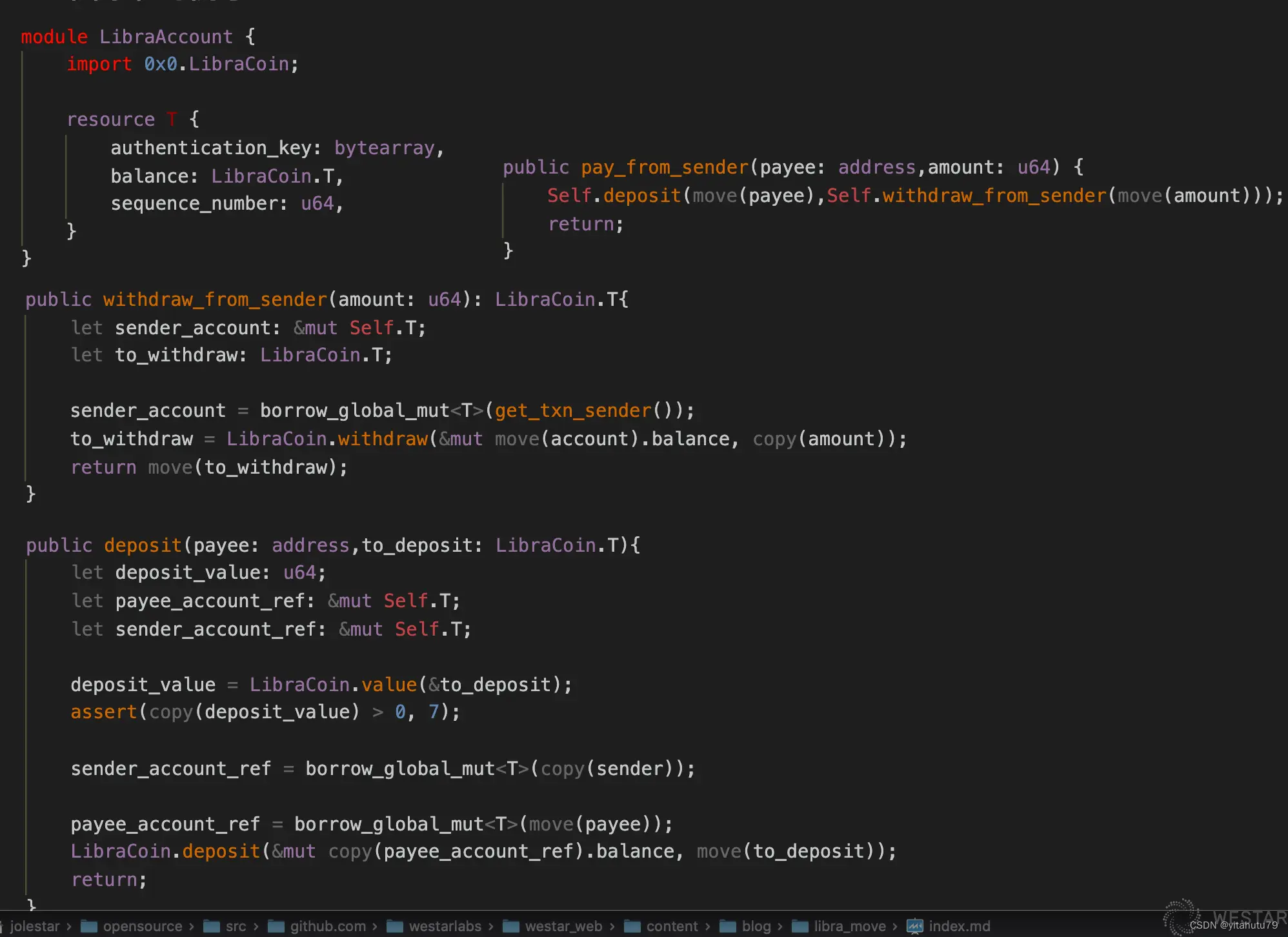The image size is (1288, 937).
Task: Click 'LibraCoin.value(&to_deposit);' expression
Action: tap(410, 685)
